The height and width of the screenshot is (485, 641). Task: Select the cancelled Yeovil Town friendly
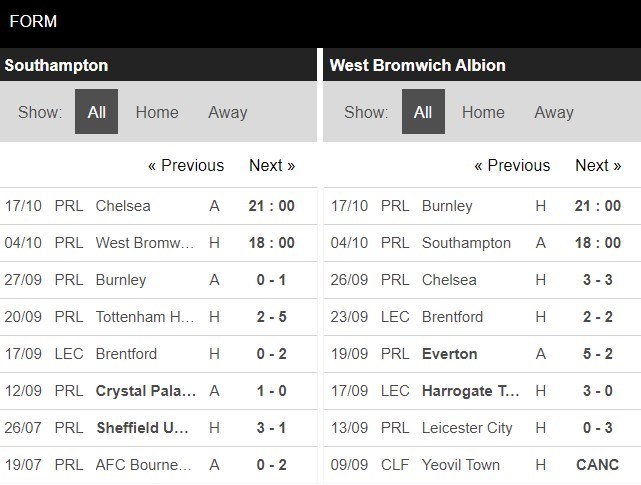click(461, 465)
